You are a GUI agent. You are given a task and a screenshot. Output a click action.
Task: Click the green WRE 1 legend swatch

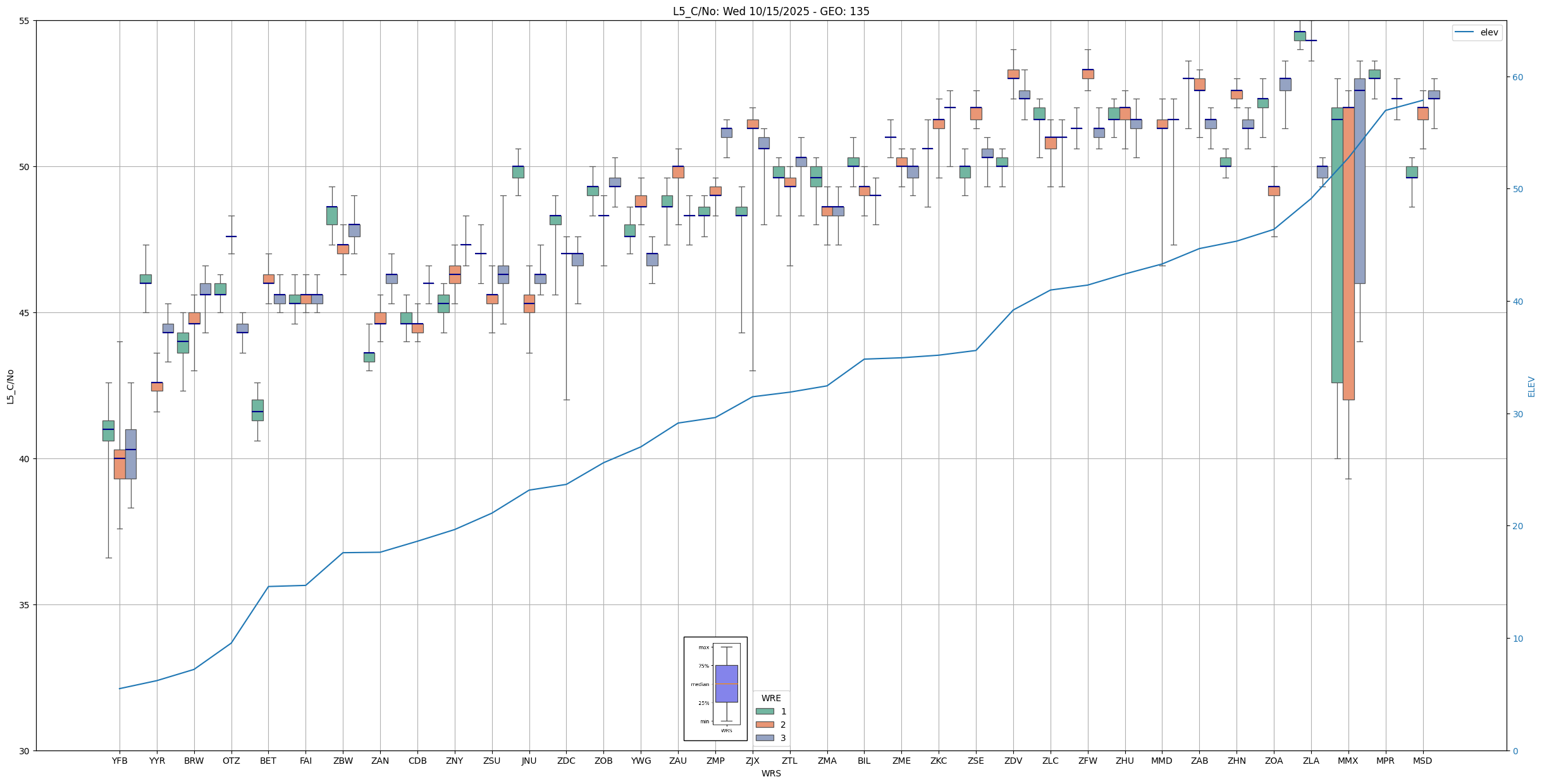pos(764,711)
